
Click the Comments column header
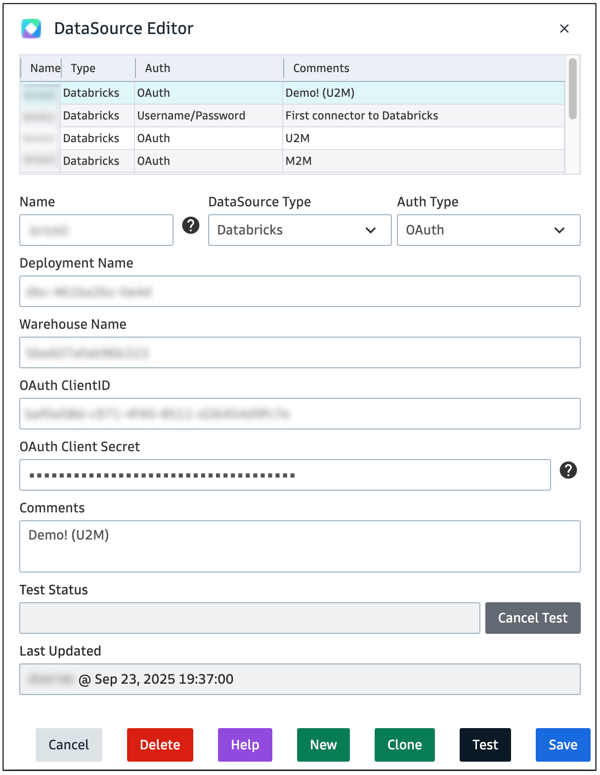point(321,68)
